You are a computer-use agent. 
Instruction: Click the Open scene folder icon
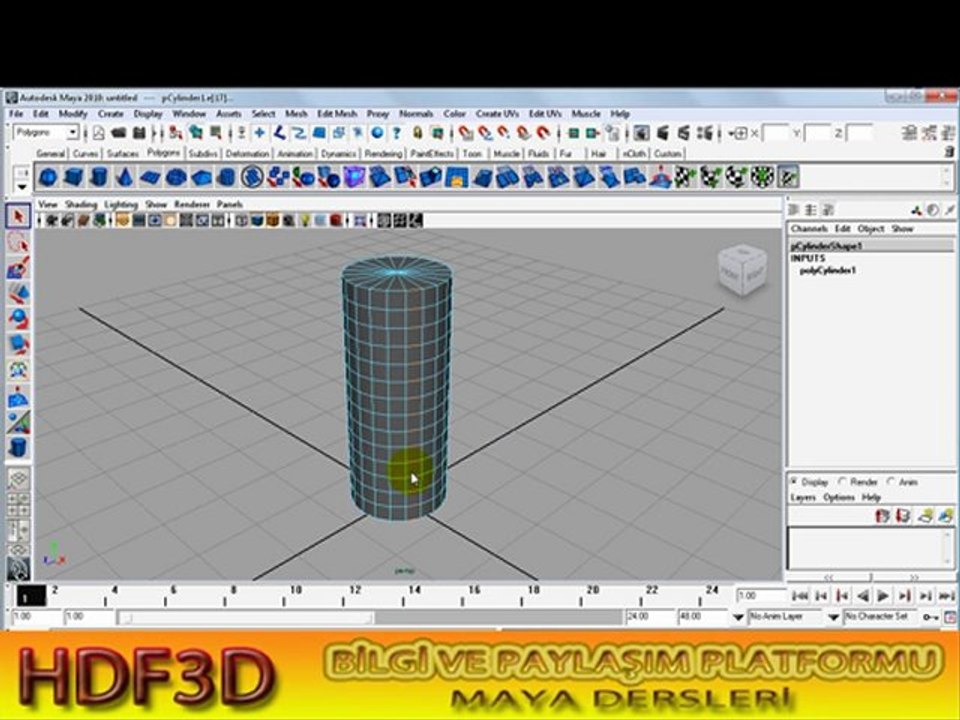(x=119, y=133)
